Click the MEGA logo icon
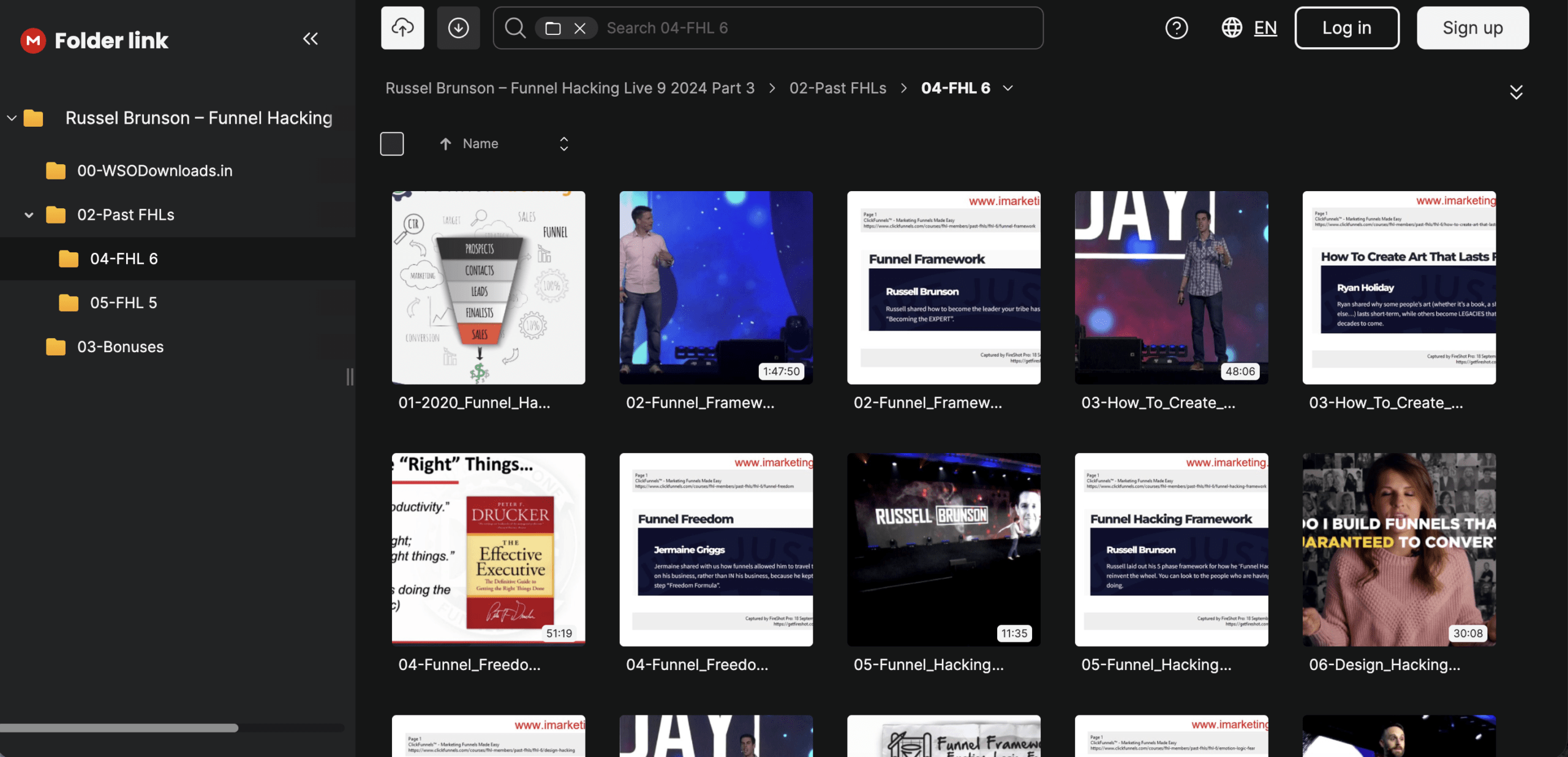1568x757 pixels. point(33,40)
